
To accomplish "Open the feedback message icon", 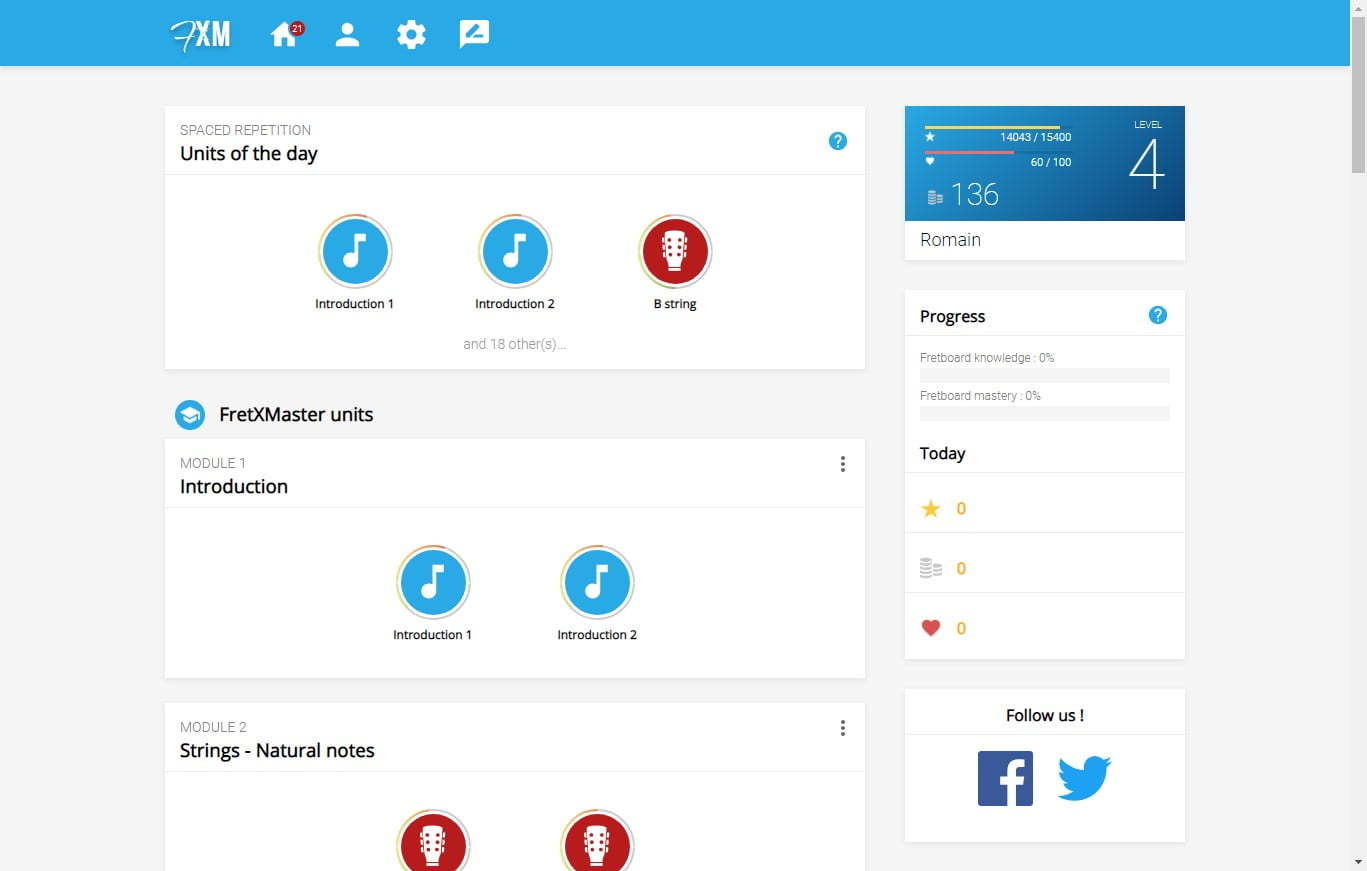I will pyautogui.click(x=474, y=35).
